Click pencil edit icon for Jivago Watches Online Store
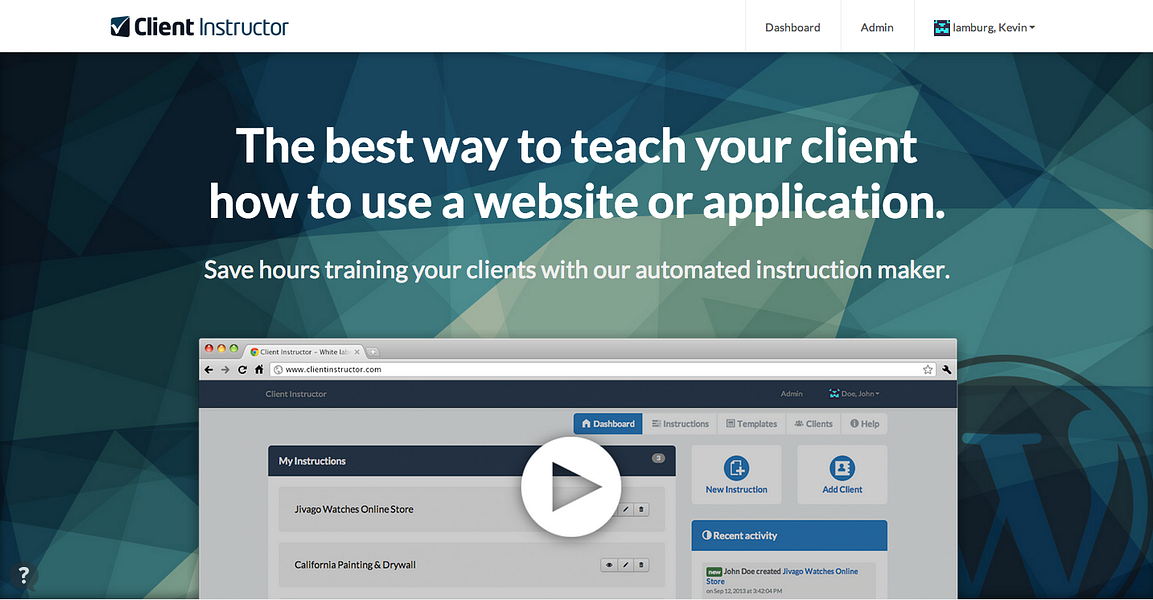 pyautogui.click(x=624, y=509)
